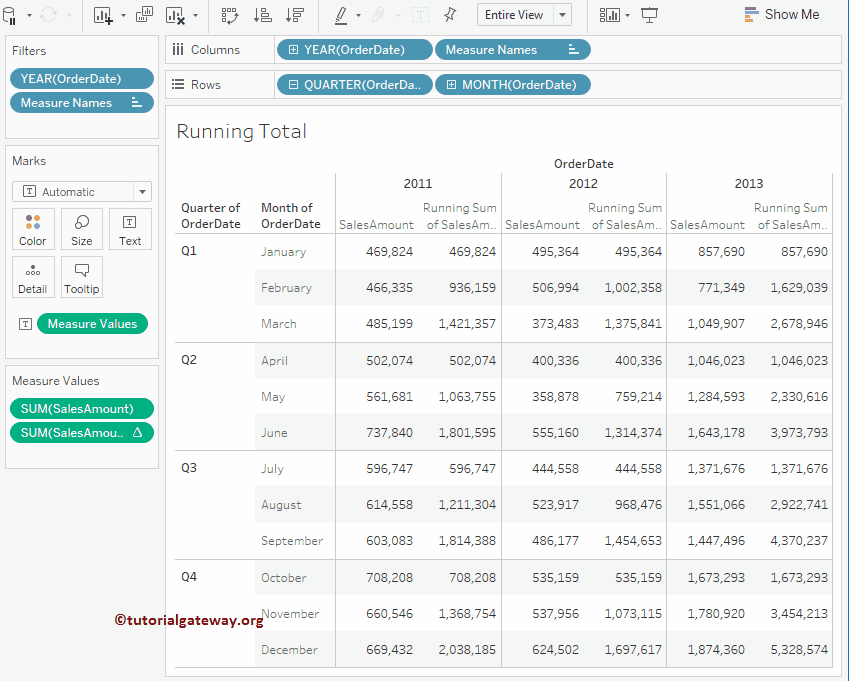849x681 pixels.
Task: Expand the YEAR(OrderDate) pill in Columns
Action: coord(293,50)
